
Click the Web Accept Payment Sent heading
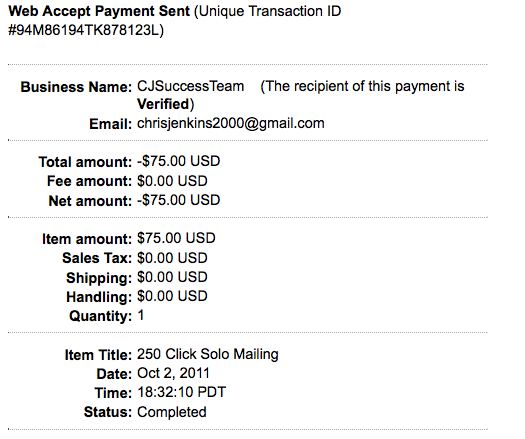click(x=99, y=11)
